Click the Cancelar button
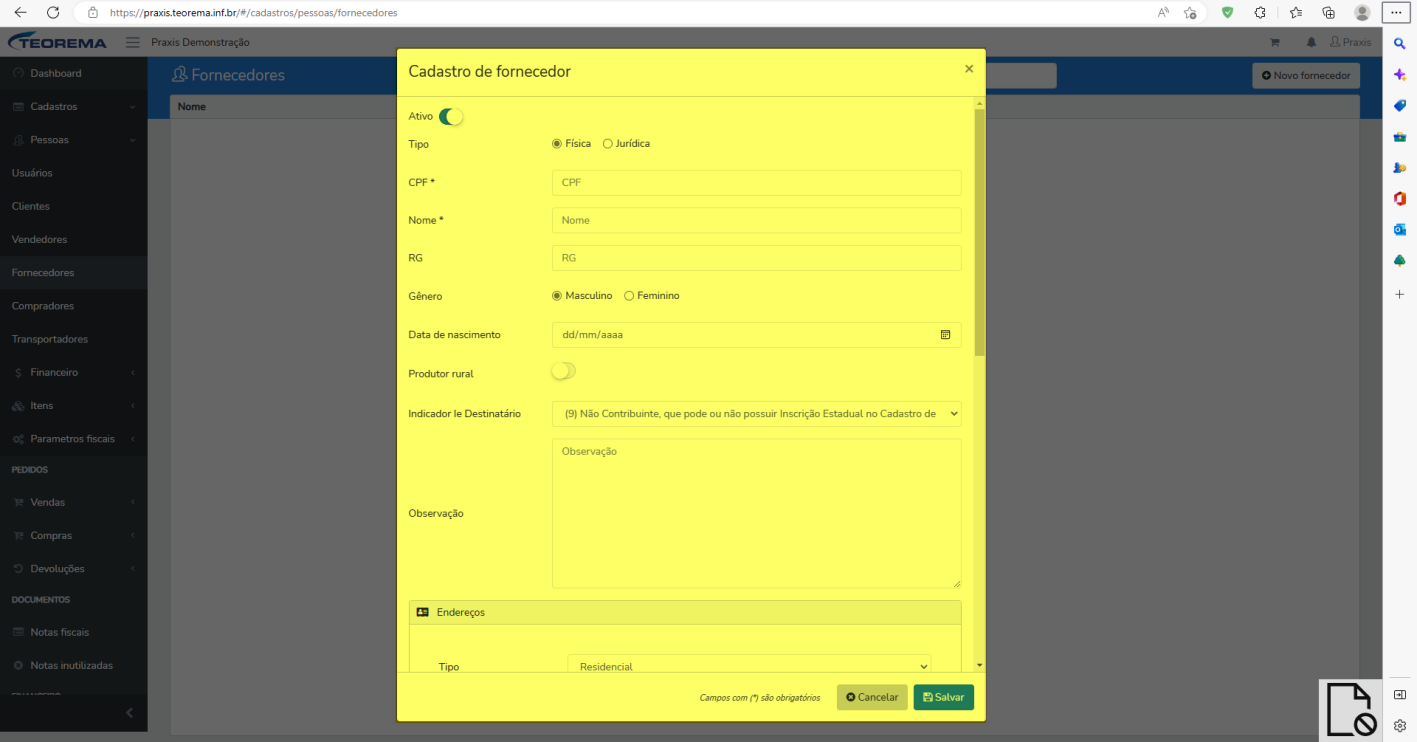Screen dimensions: 1417x742 [x=872, y=697]
